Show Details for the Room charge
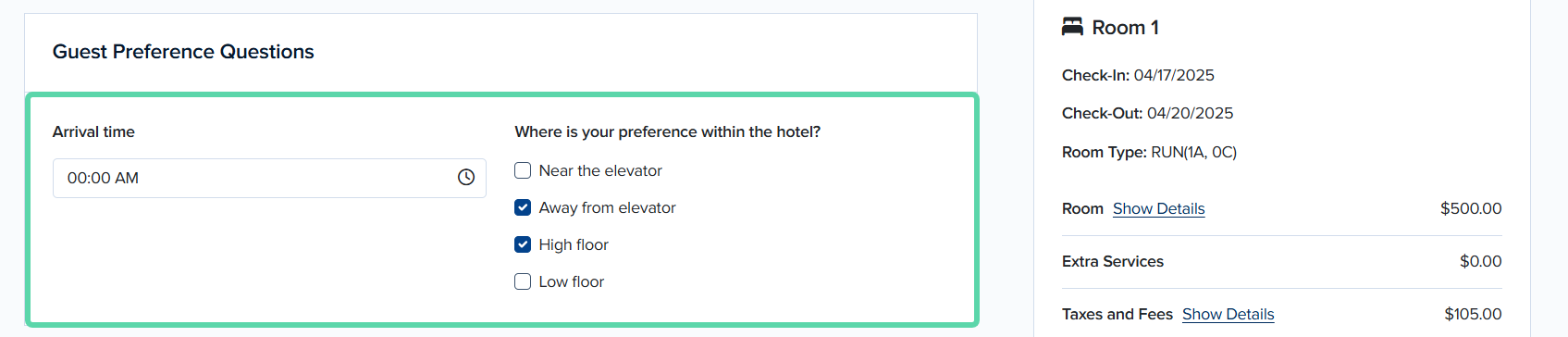The image size is (1568, 337). 1158,208
